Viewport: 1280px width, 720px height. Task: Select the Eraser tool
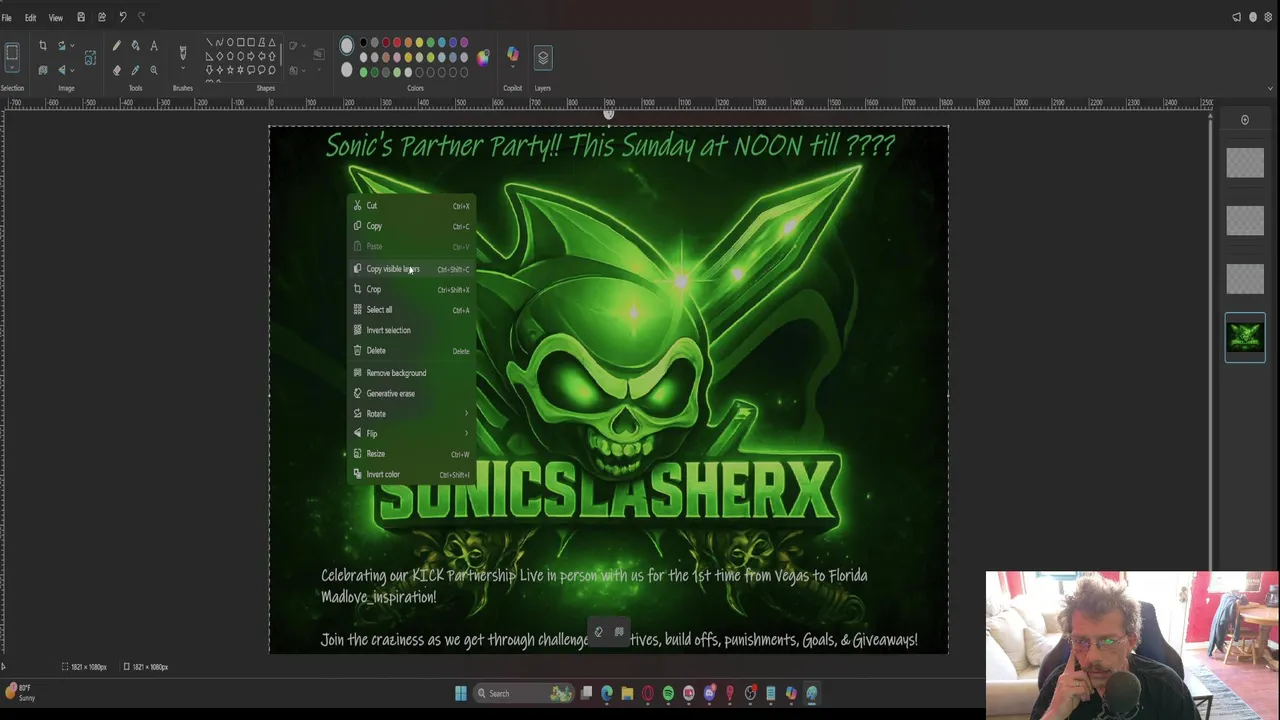coord(116,70)
